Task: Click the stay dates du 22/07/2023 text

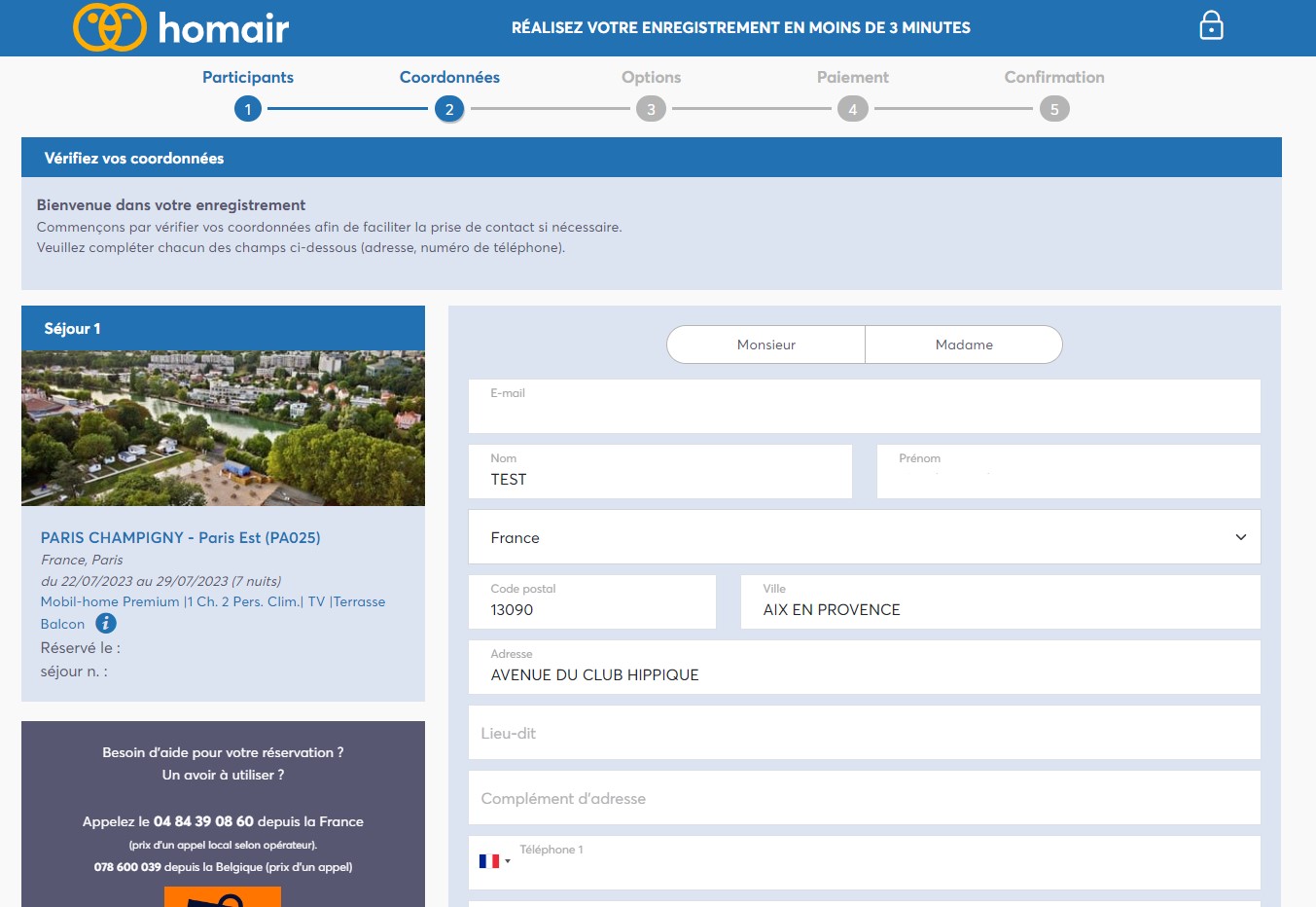Action: pos(161,581)
